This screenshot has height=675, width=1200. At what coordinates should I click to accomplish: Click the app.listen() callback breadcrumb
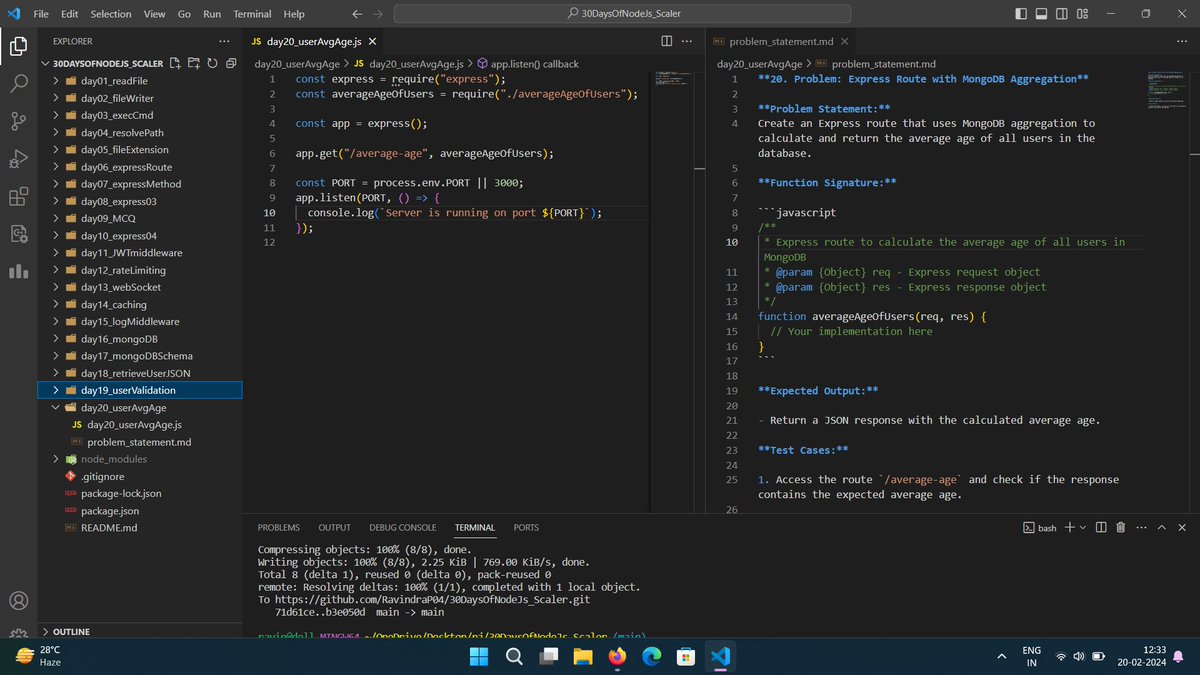(x=533, y=63)
